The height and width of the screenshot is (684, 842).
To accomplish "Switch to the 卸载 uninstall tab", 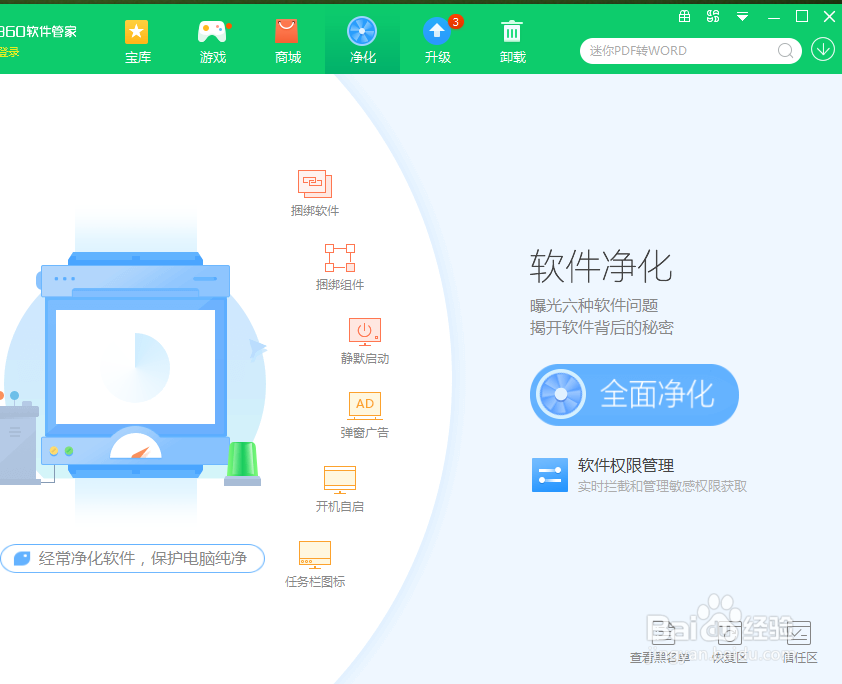I will (512, 39).
